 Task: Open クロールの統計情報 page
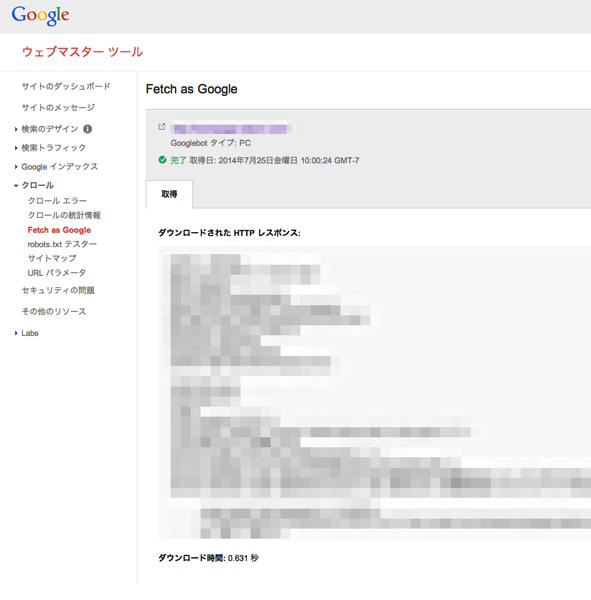click(x=64, y=215)
